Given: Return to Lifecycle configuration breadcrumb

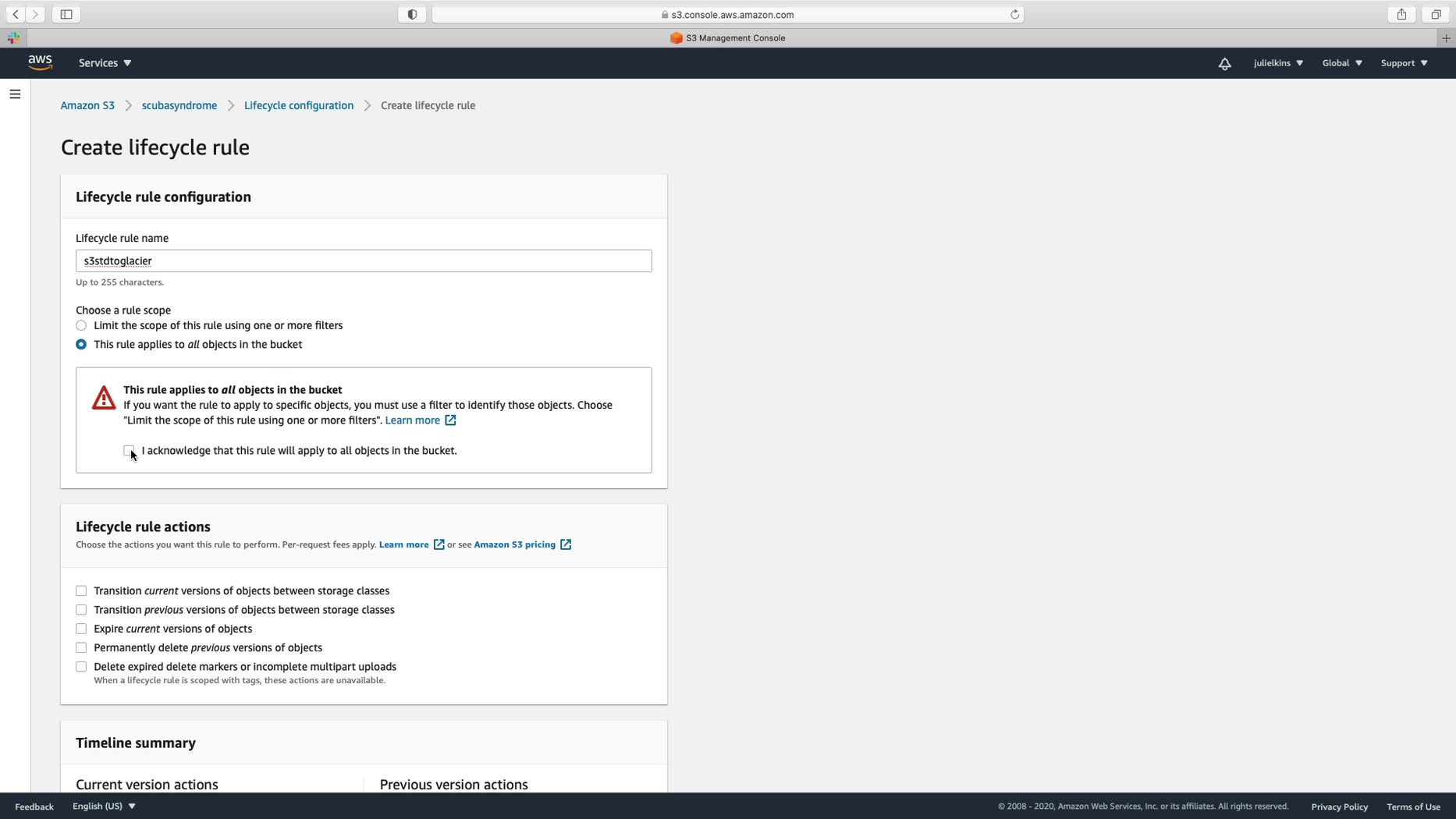Looking at the screenshot, I should [x=299, y=105].
